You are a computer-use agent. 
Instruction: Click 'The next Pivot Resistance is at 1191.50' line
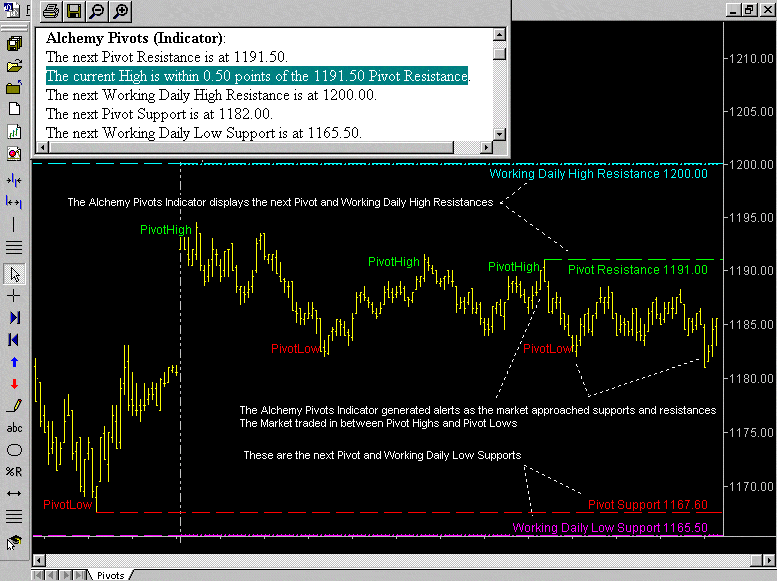166,57
